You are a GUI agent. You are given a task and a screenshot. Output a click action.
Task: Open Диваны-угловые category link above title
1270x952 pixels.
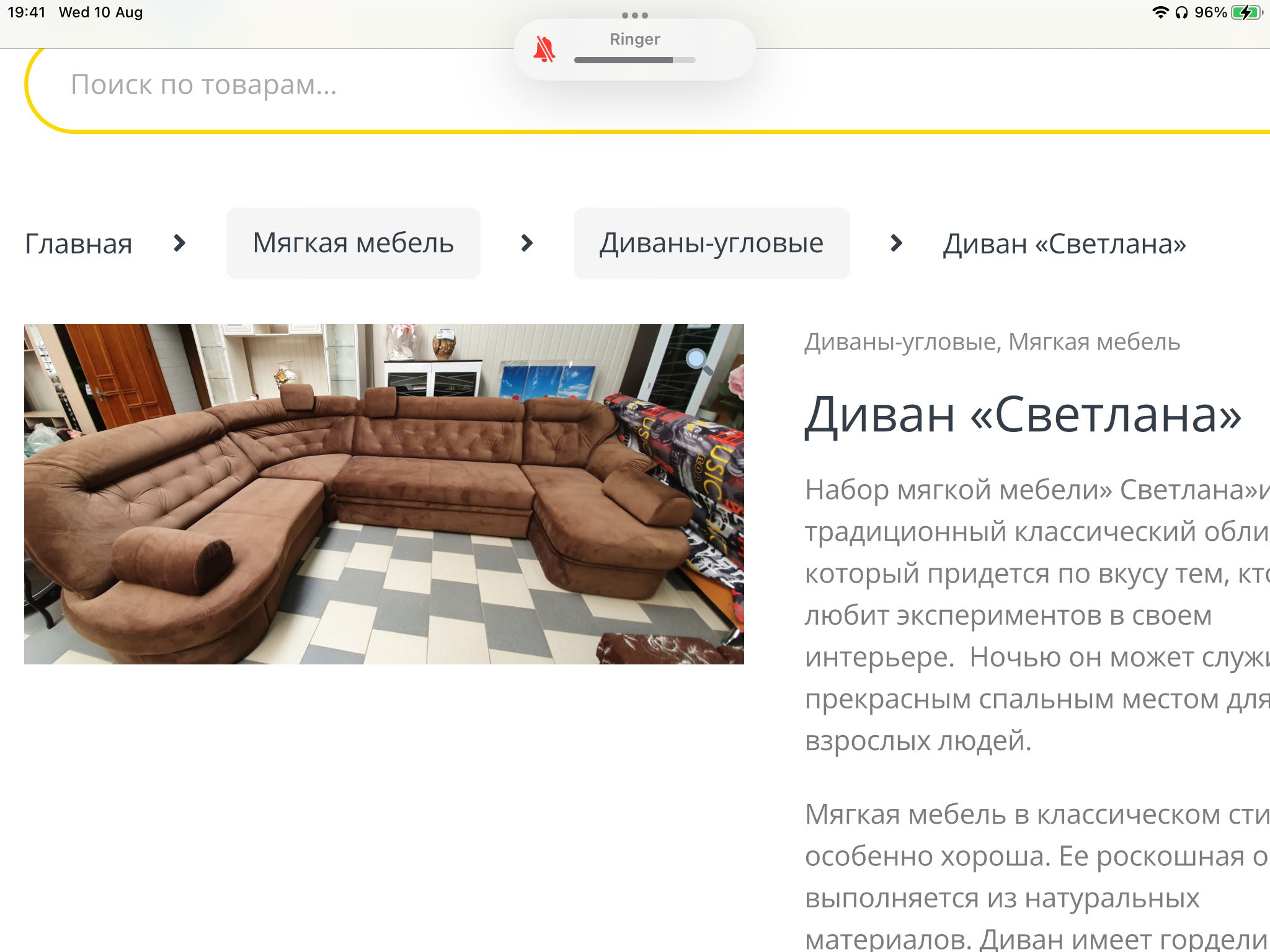pyautogui.click(x=900, y=342)
